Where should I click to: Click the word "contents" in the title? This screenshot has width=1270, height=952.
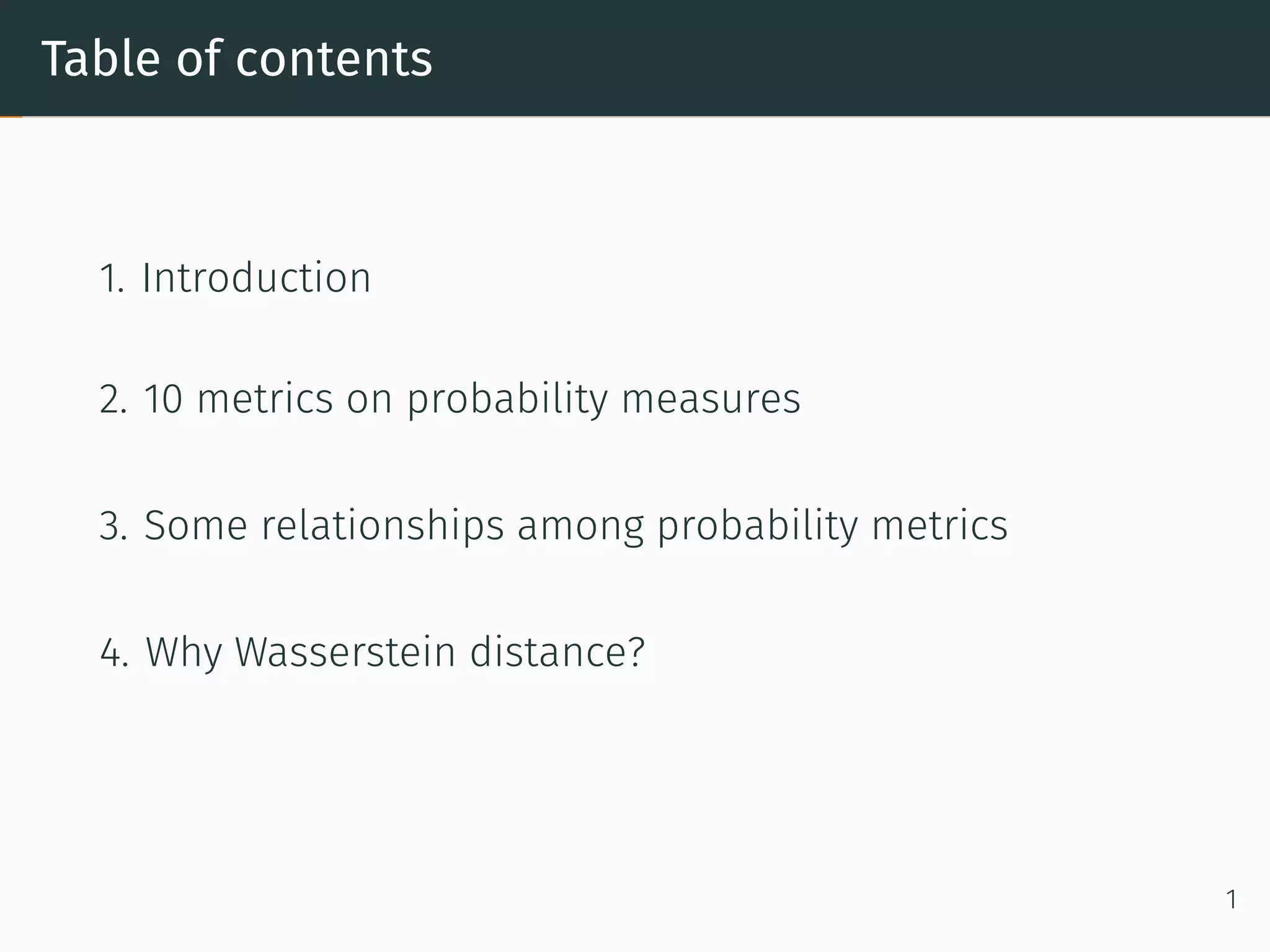pos(334,58)
